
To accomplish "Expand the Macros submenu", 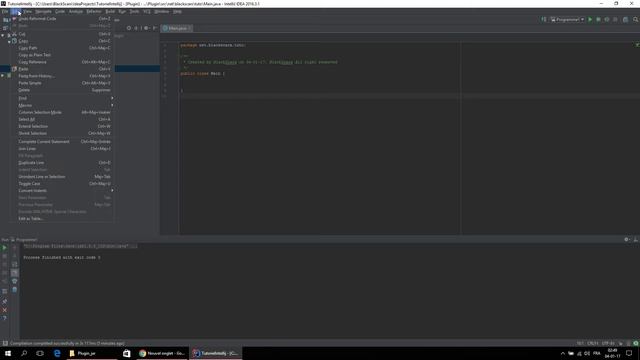I will (x=62, y=105).
